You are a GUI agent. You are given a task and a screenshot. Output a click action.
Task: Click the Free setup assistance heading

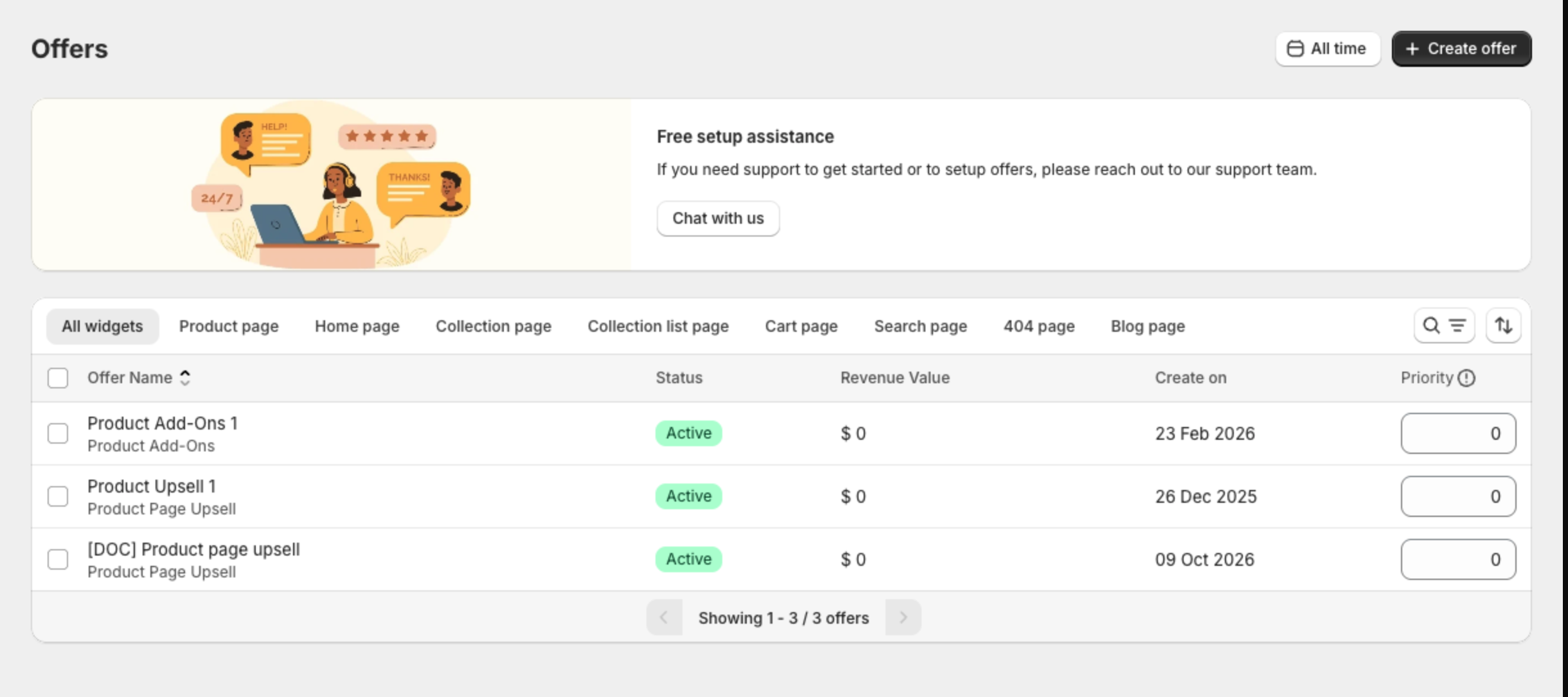pyautogui.click(x=745, y=137)
